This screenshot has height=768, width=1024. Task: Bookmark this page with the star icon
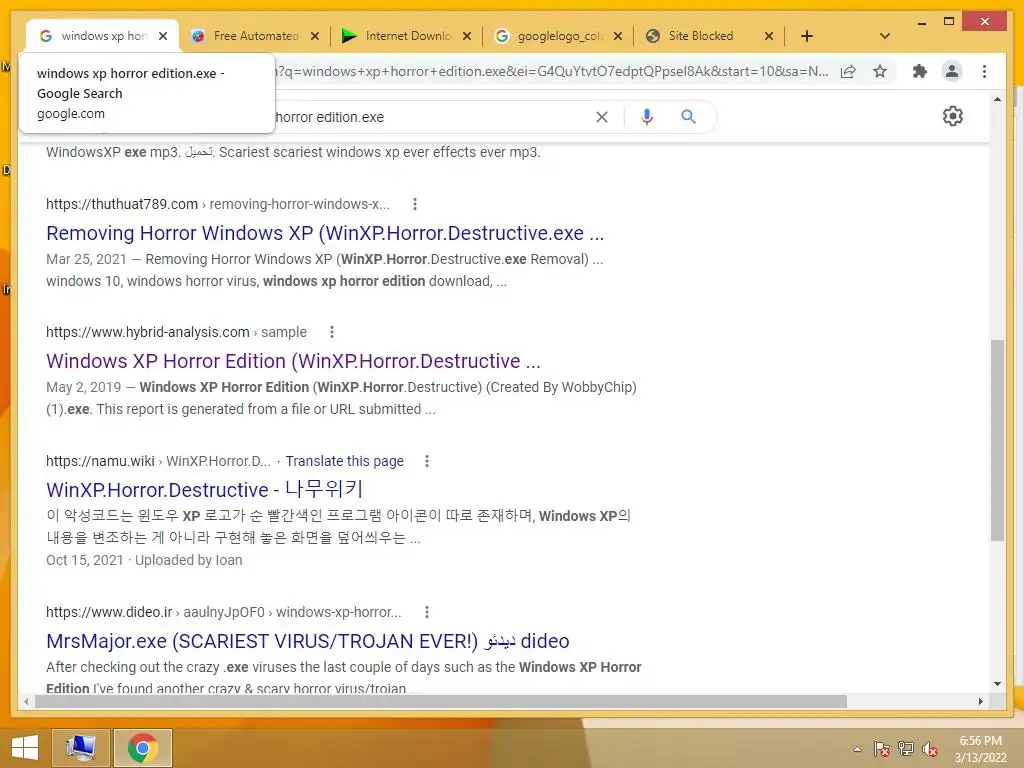point(880,71)
